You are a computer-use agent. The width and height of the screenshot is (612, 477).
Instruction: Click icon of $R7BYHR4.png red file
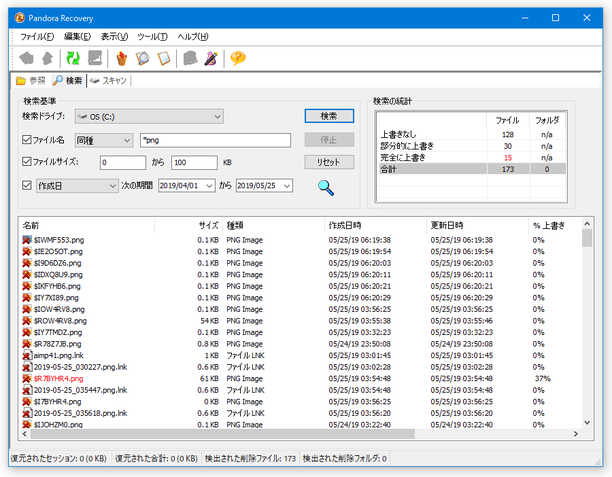pos(27,378)
